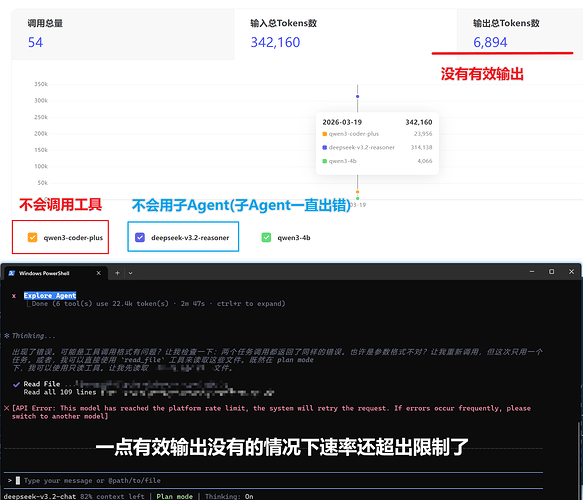Uncheck the qwen3-coder-plus legend checkbox
The width and height of the screenshot is (583, 500).
pyautogui.click(x=32, y=238)
